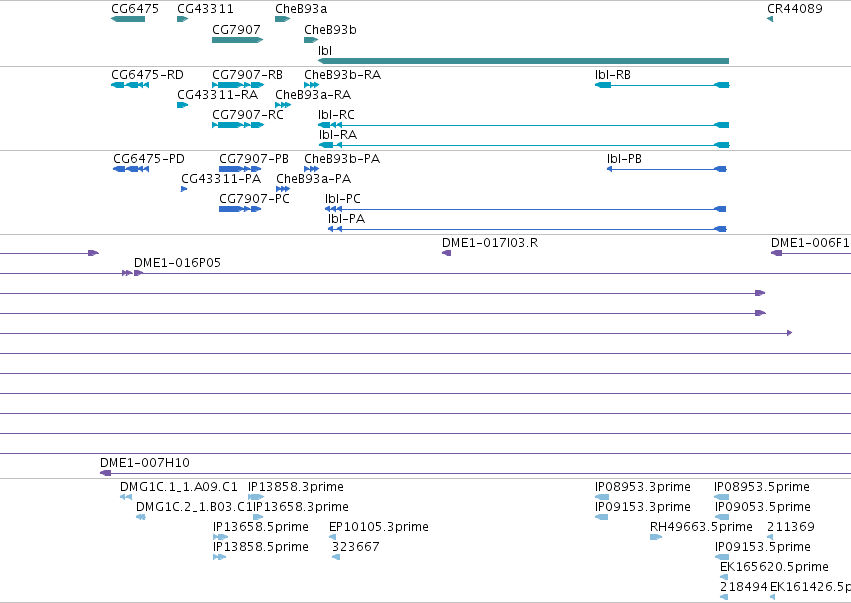This screenshot has height=603, width=851.
Task: Select the lbl-PB protein line
Action: (666, 169)
